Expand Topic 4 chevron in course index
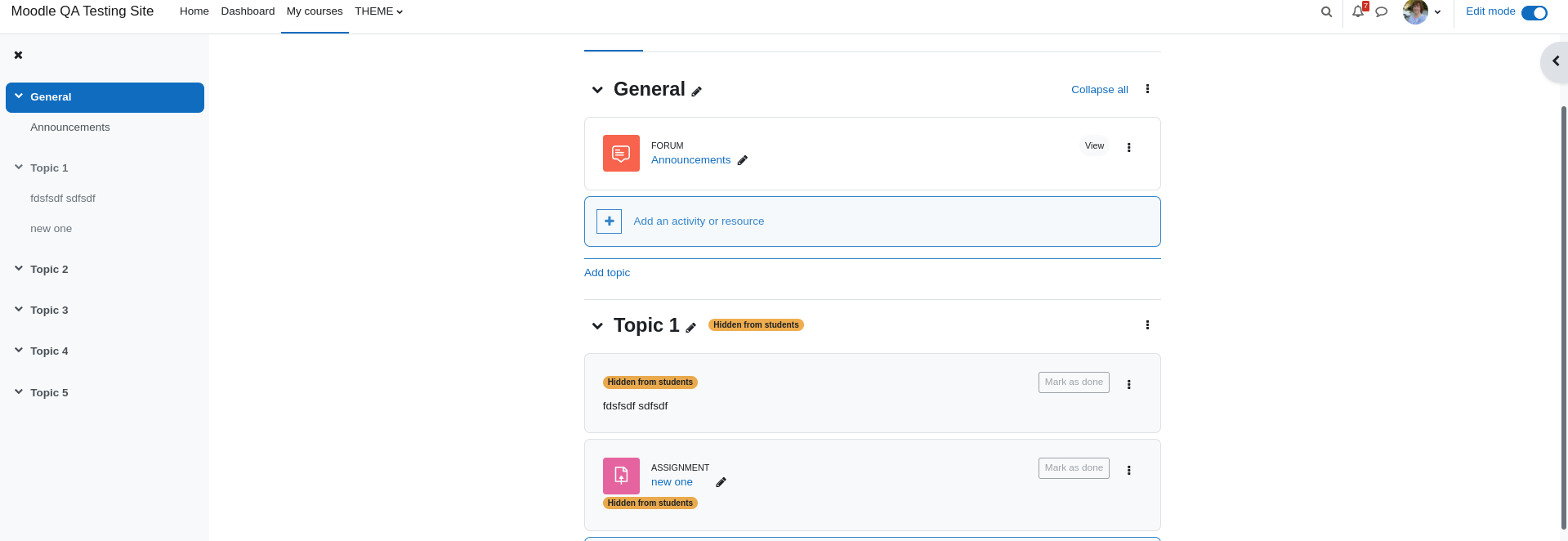Screen dimensions: 1568x541 click(18, 351)
